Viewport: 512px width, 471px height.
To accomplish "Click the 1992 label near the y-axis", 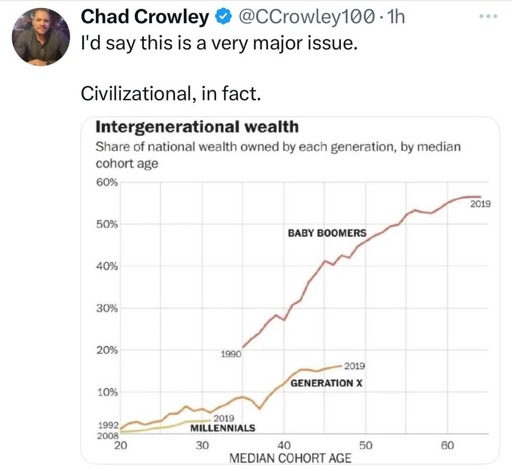I will (x=108, y=425).
